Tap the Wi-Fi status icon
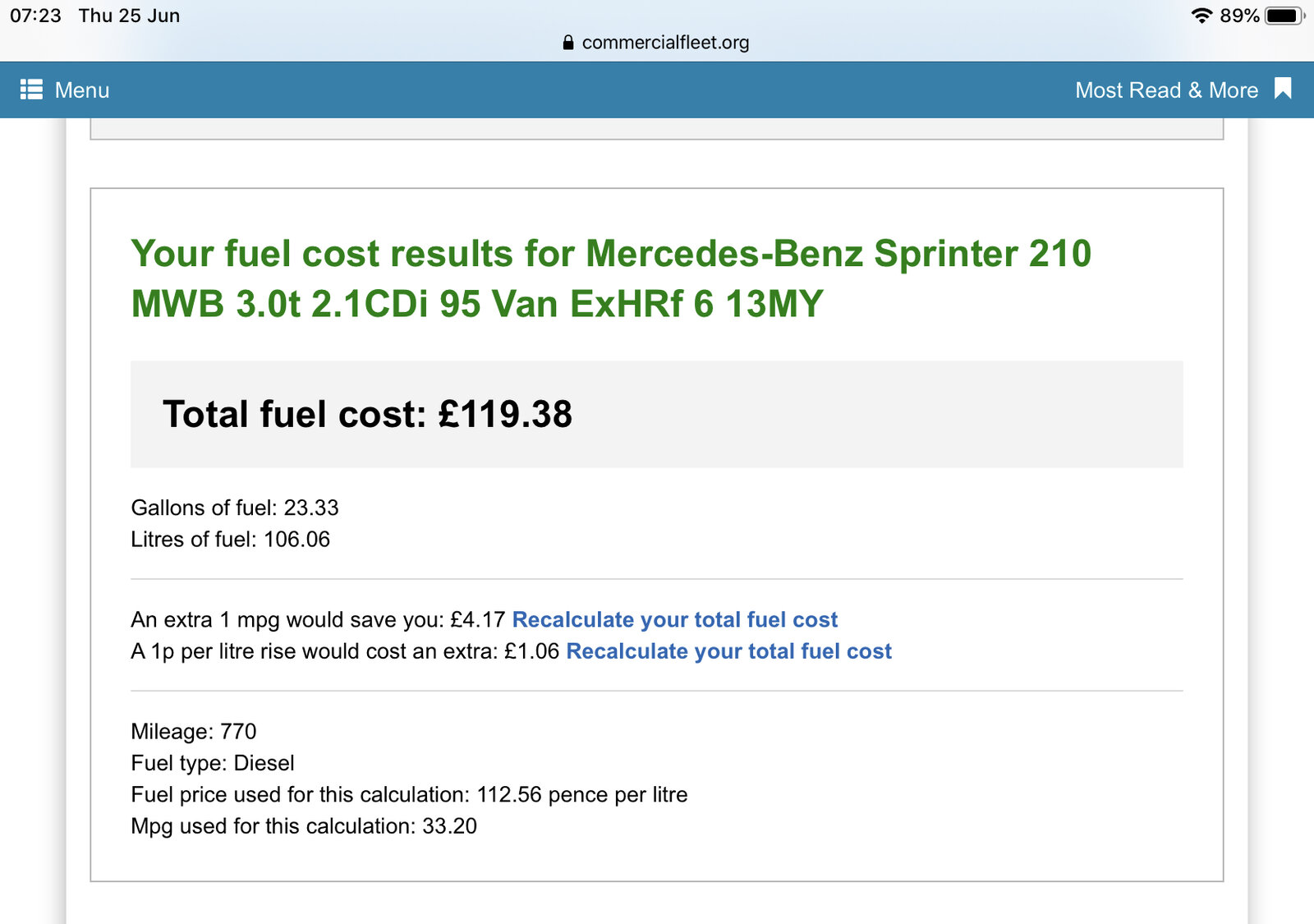The width and height of the screenshot is (1314, 924). 1201,16
